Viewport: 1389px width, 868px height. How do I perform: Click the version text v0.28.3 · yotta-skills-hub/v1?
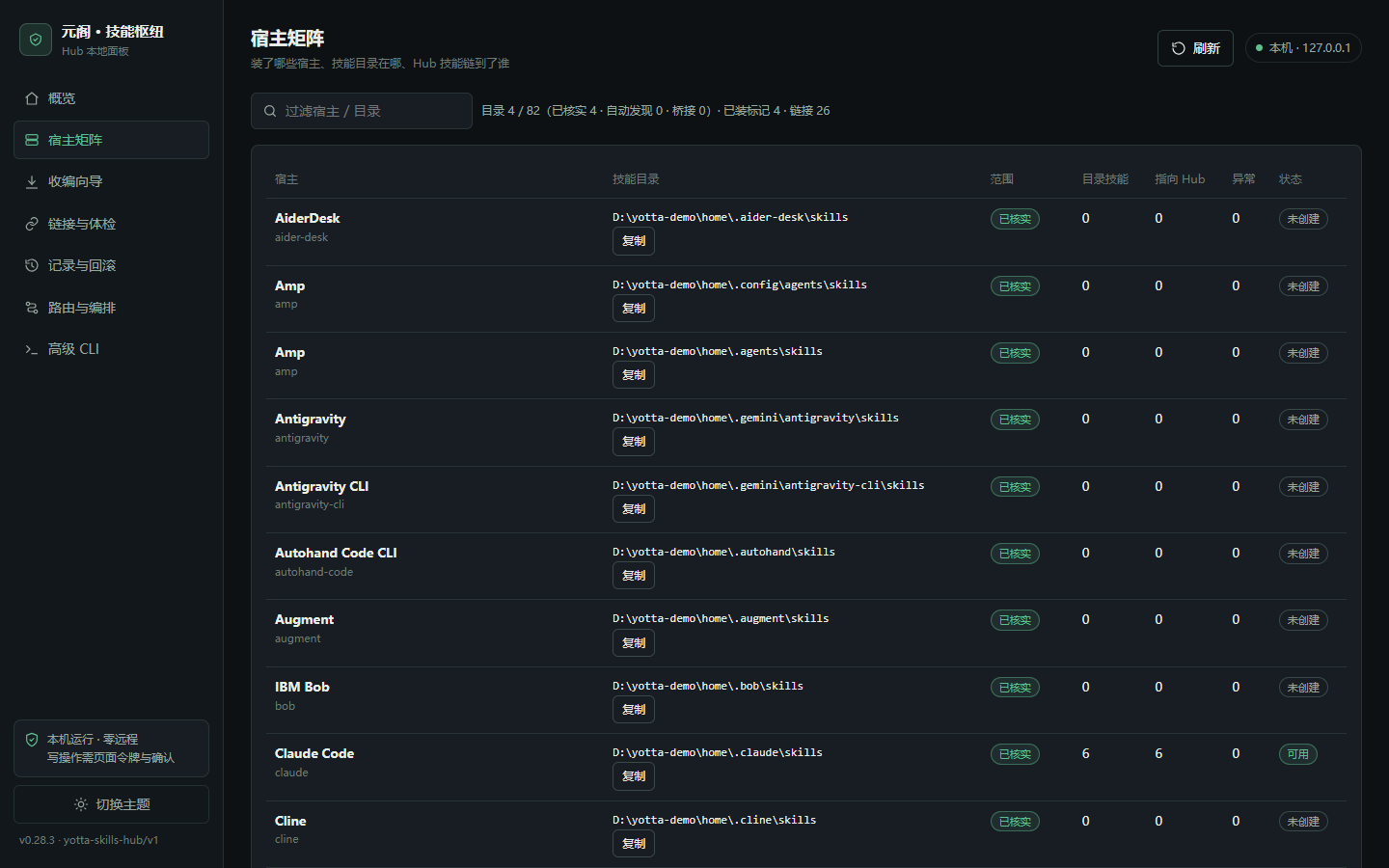pos(89,840)
